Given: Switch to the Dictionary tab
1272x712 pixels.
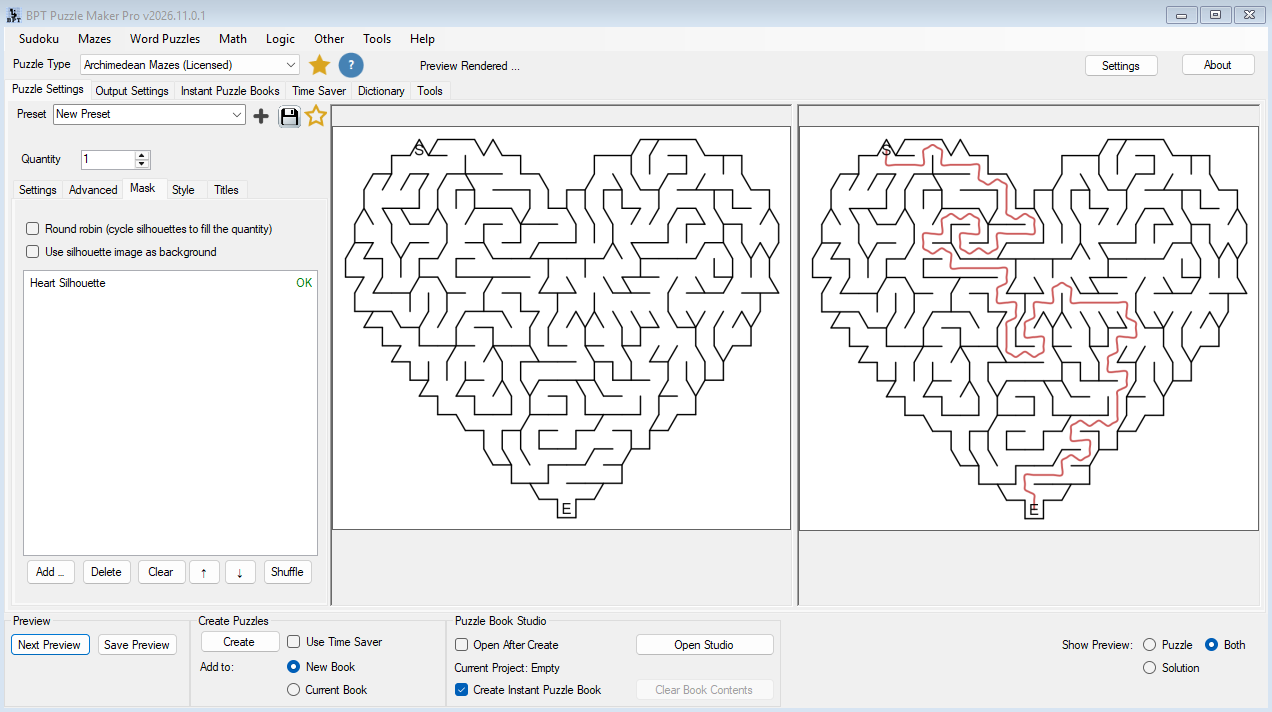Looking at the screenshot, I should click(x=381, y=91).
